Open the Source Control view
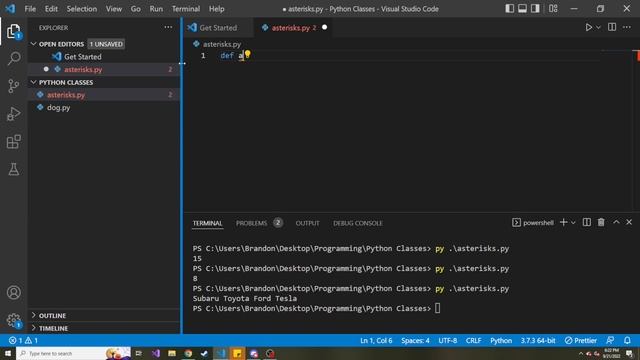The image size is (640, 360). pyautogui.click(x=13, y=86)
